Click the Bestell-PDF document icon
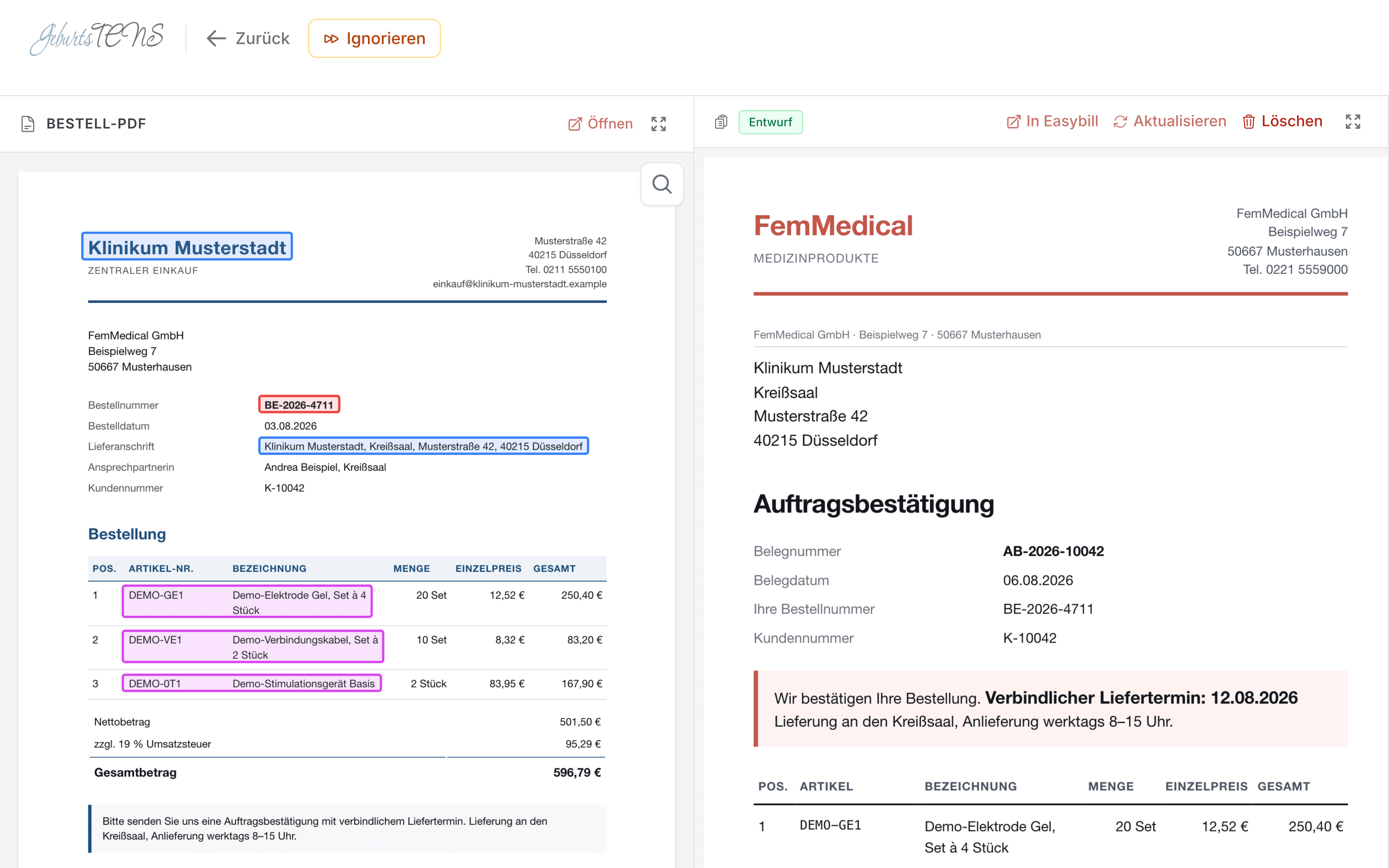The image size is (1389, 868). coord(27,123)
